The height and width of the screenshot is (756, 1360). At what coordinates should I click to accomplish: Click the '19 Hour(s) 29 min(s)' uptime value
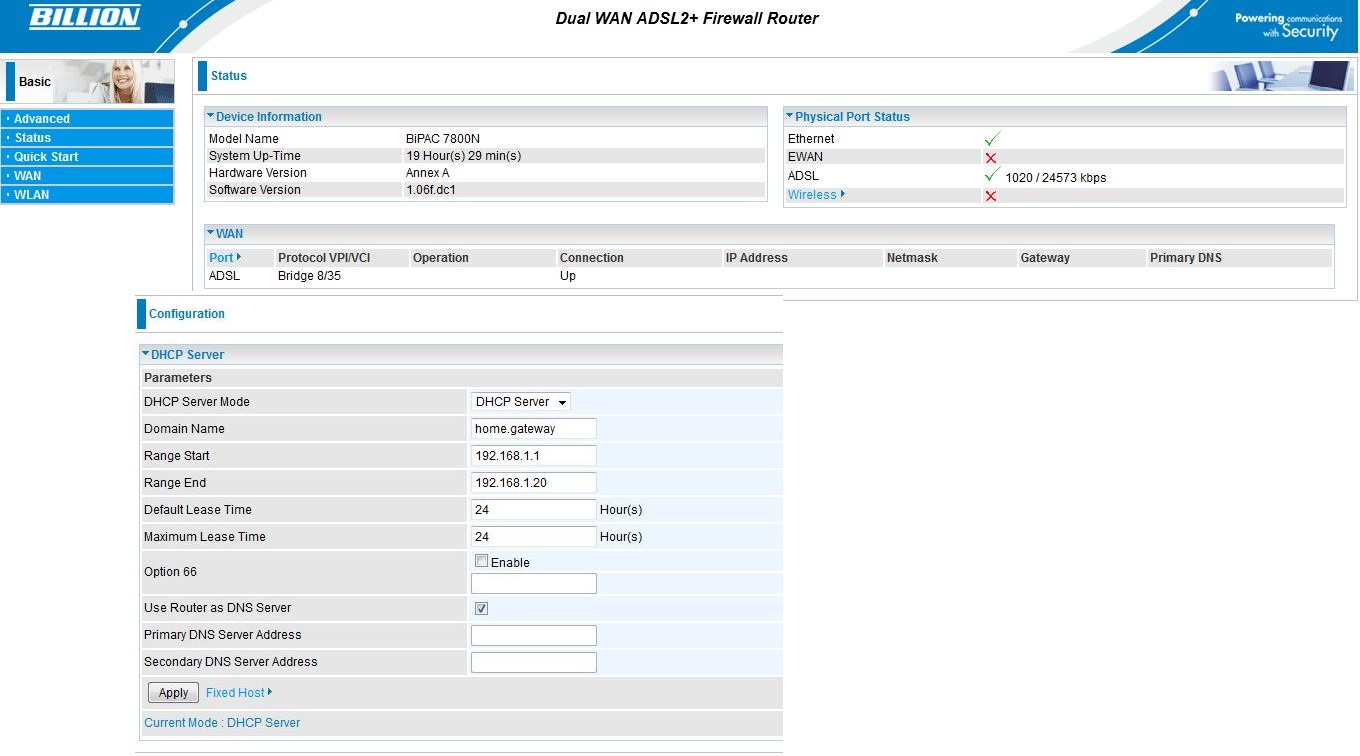463,156
